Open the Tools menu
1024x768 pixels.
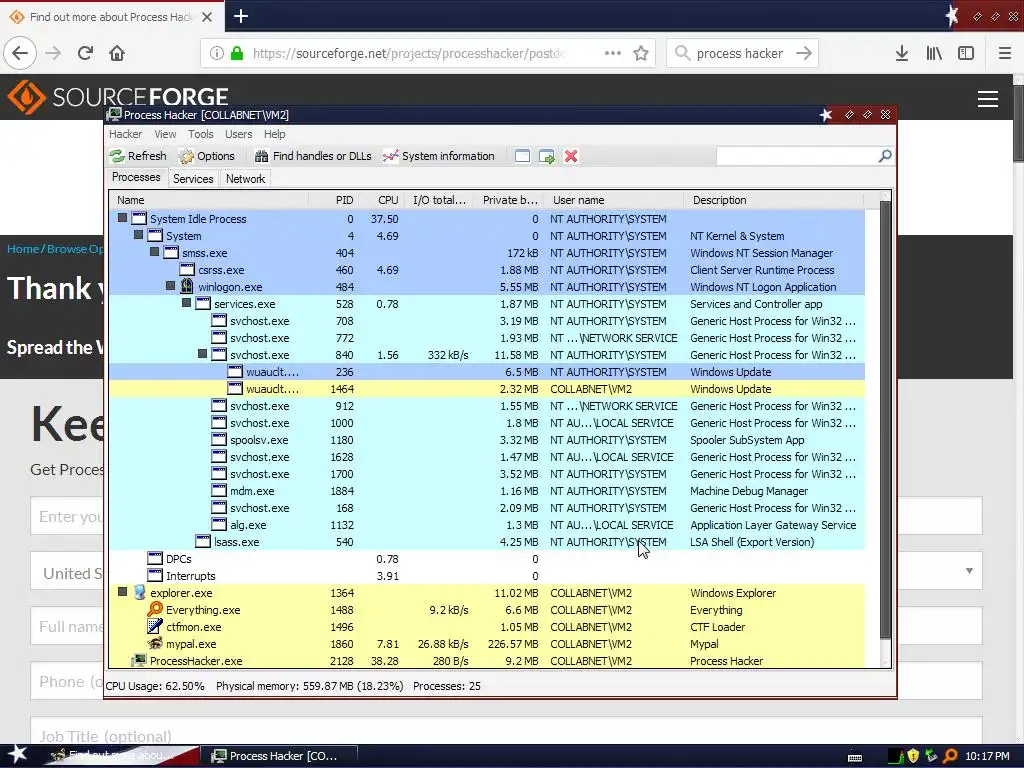[200, 134]
